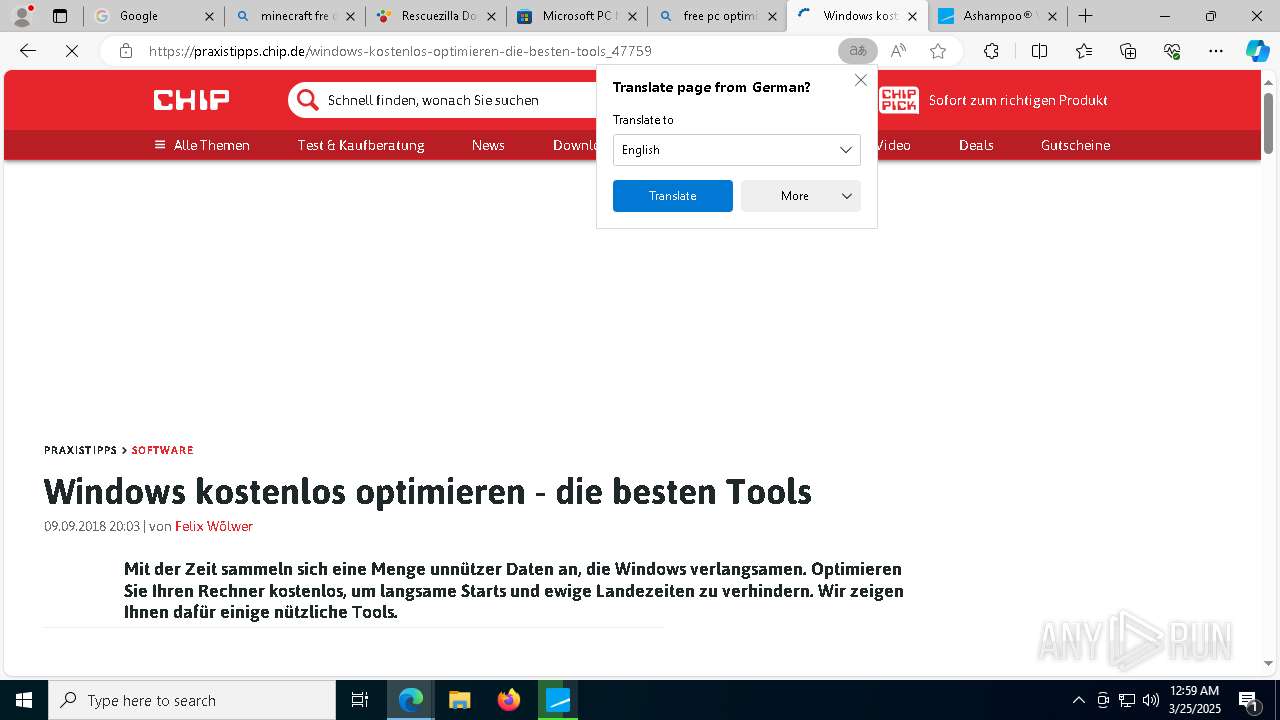Viewport: 1280px width, 720px height.
Task: Open Task View
Action: [360, 700]
